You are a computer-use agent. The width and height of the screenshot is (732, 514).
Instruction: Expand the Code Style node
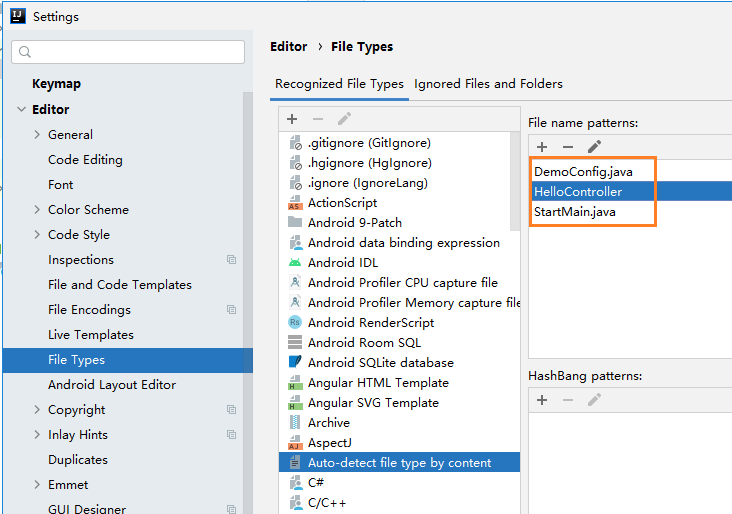click(37, 235)
